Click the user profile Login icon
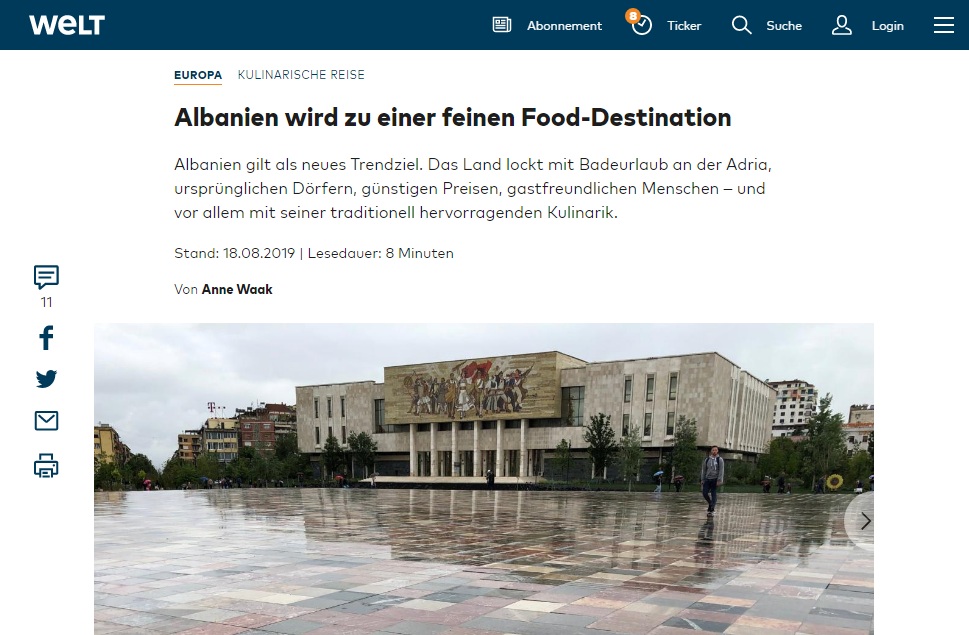The image size is (969, 635). tap(842, 25)
